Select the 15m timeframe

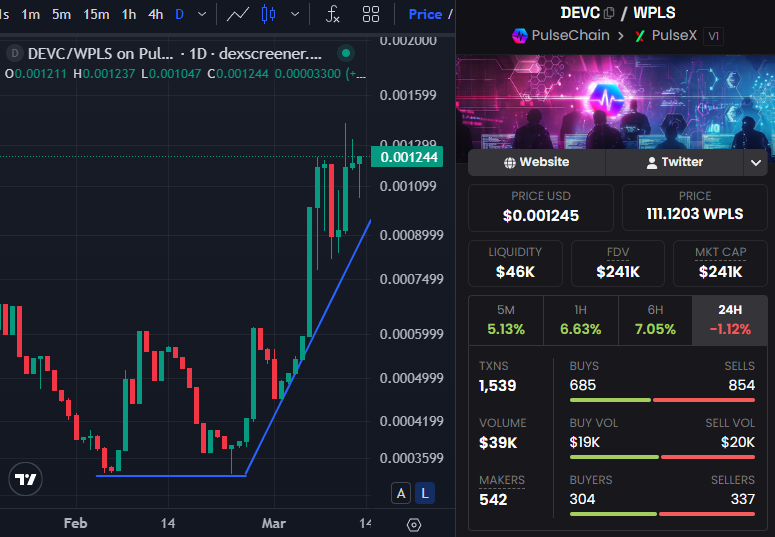(96, 14)
